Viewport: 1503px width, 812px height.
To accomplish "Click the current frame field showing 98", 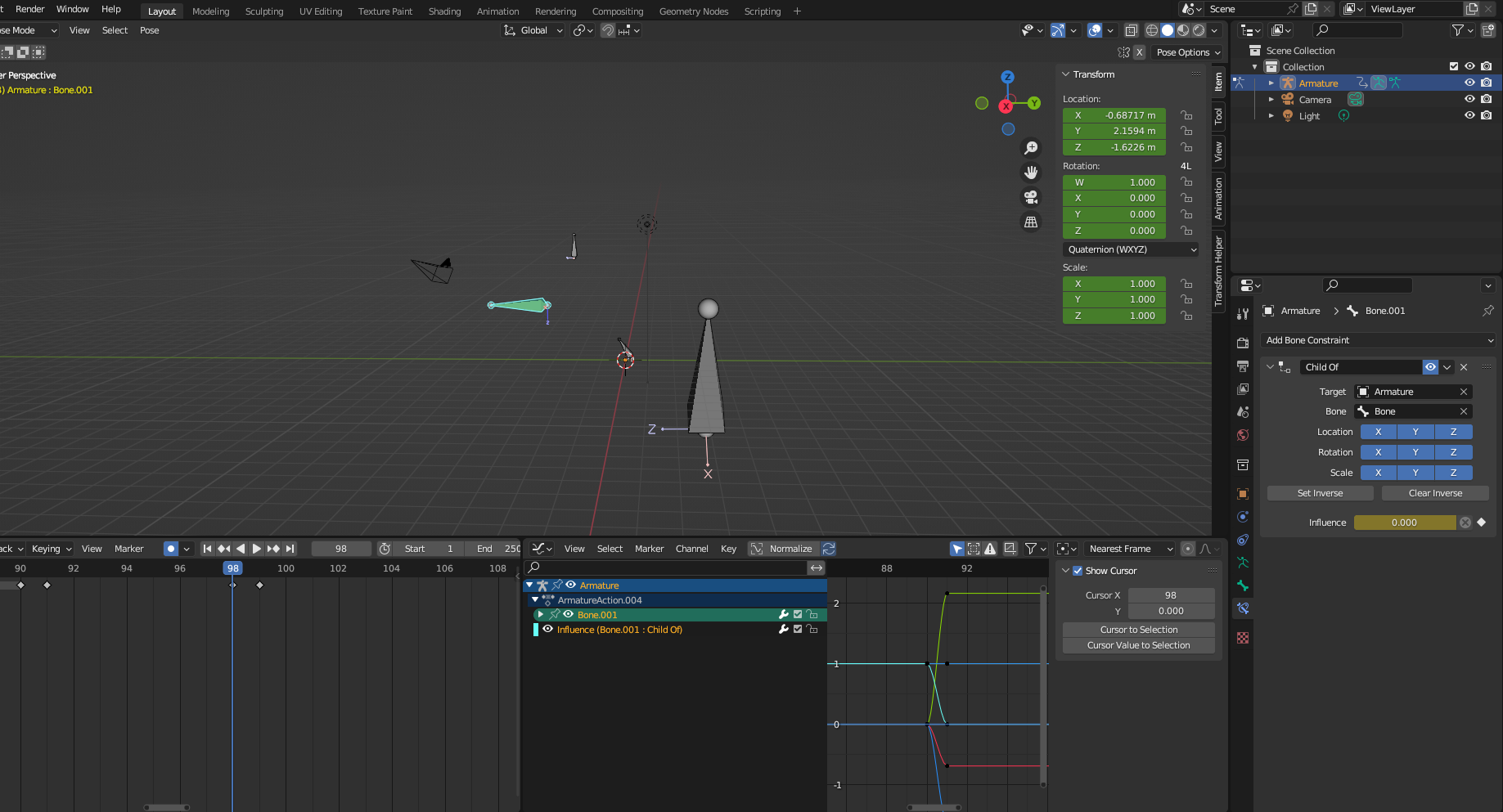I will pyautogui.click(x=341, y=549).
